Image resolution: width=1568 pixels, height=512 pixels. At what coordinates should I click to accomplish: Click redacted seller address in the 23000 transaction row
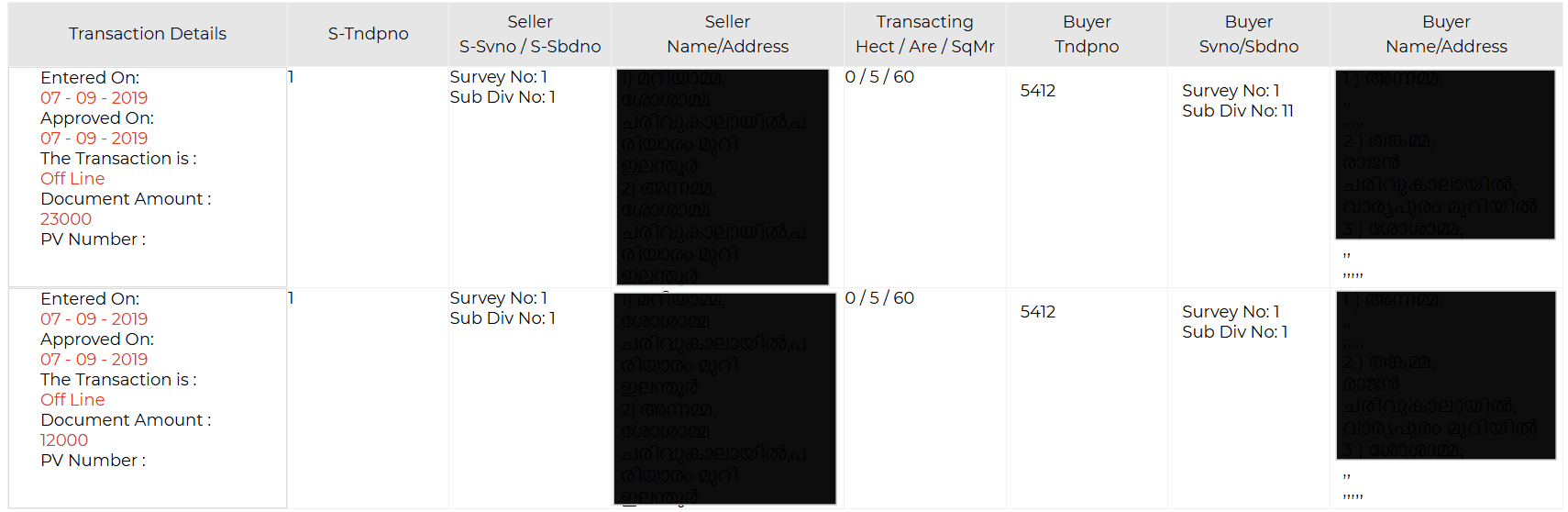723,177
